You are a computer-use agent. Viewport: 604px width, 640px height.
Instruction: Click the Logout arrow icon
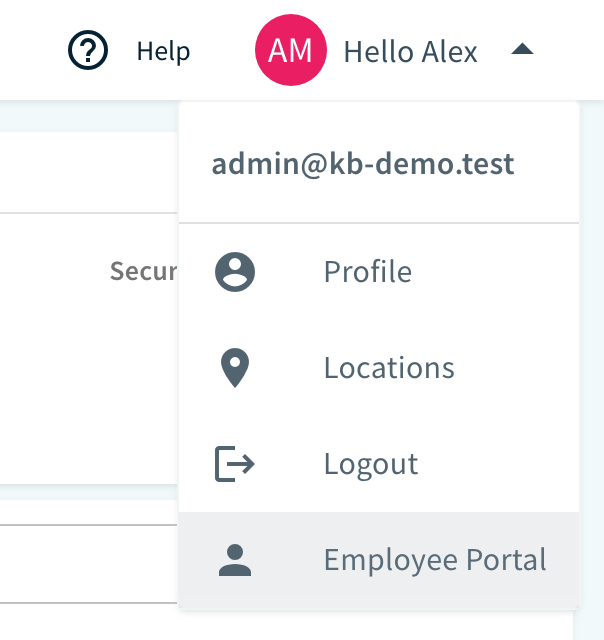point(235,464)
